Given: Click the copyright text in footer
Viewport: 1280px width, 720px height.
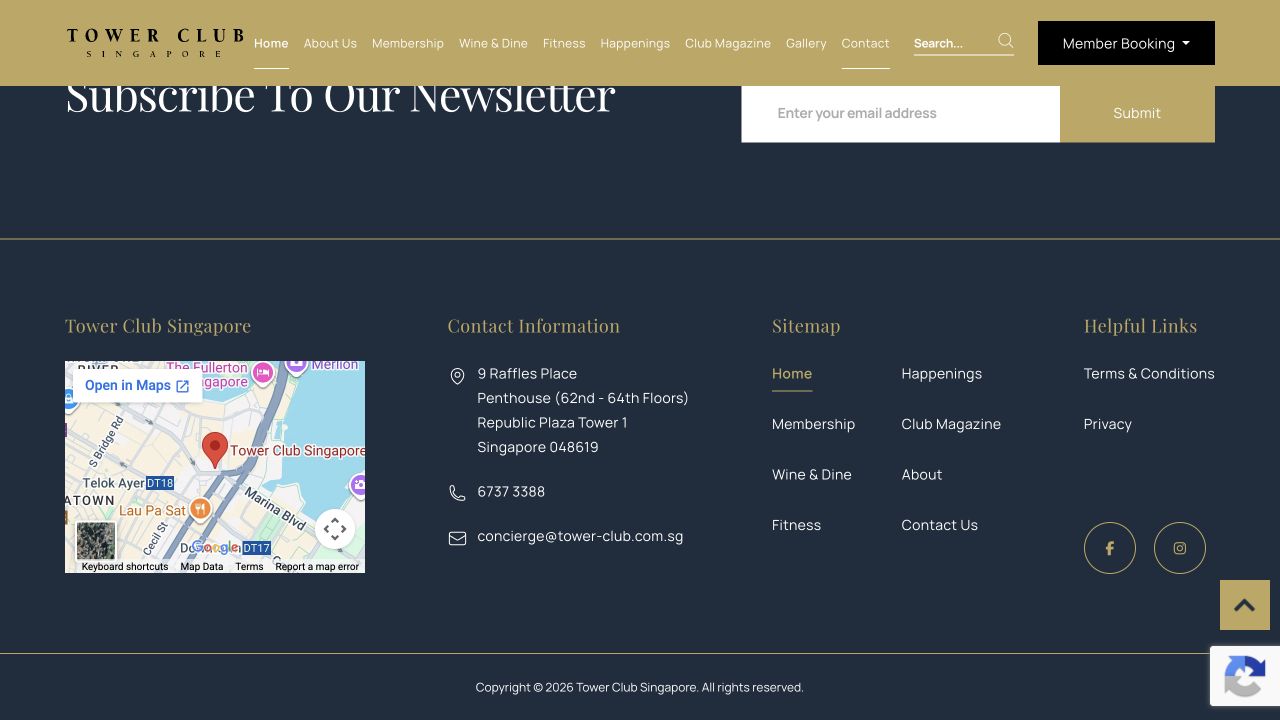Looking at the screenshot, I should tap(639, 688).
